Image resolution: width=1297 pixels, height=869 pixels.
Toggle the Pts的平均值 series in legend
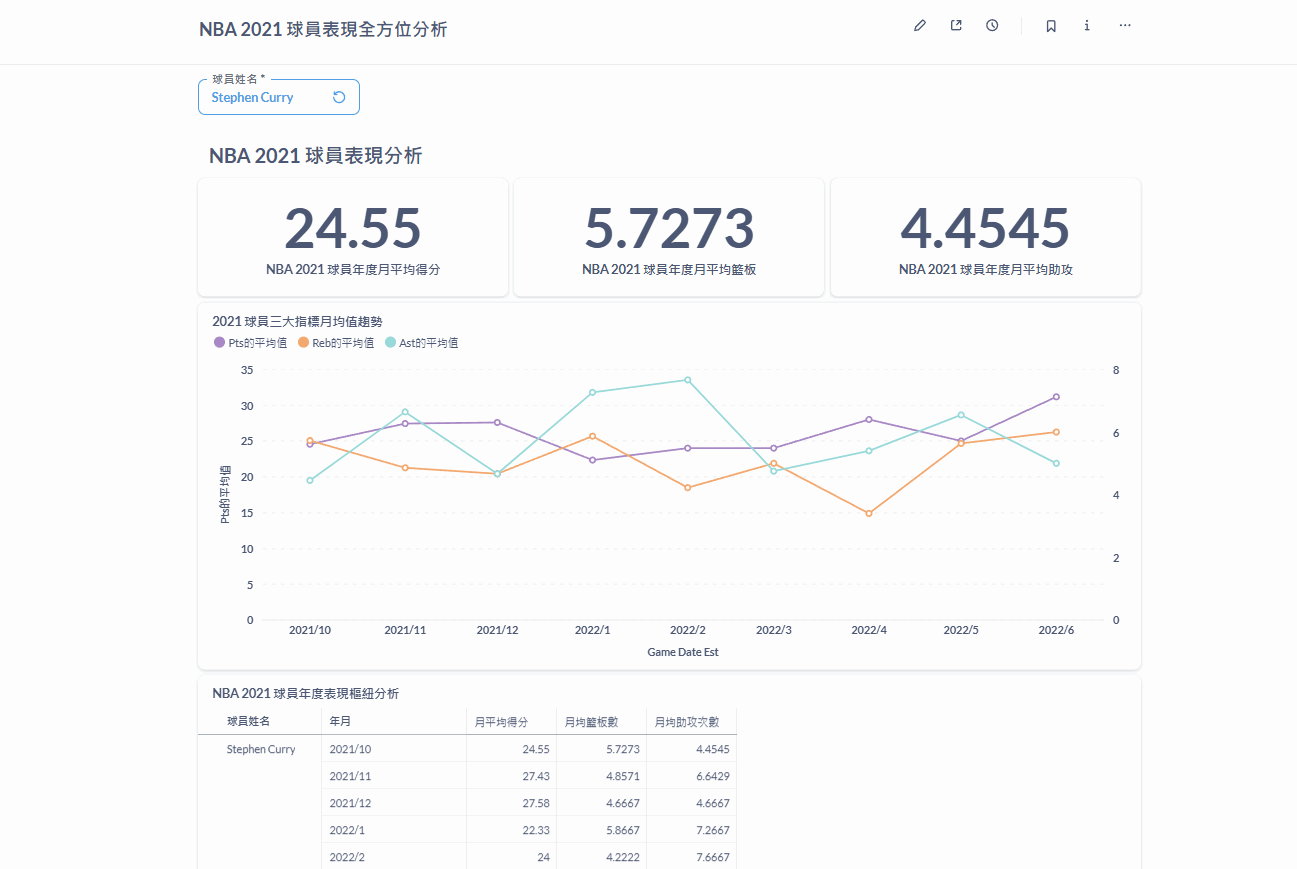click(x=250, y=343)
